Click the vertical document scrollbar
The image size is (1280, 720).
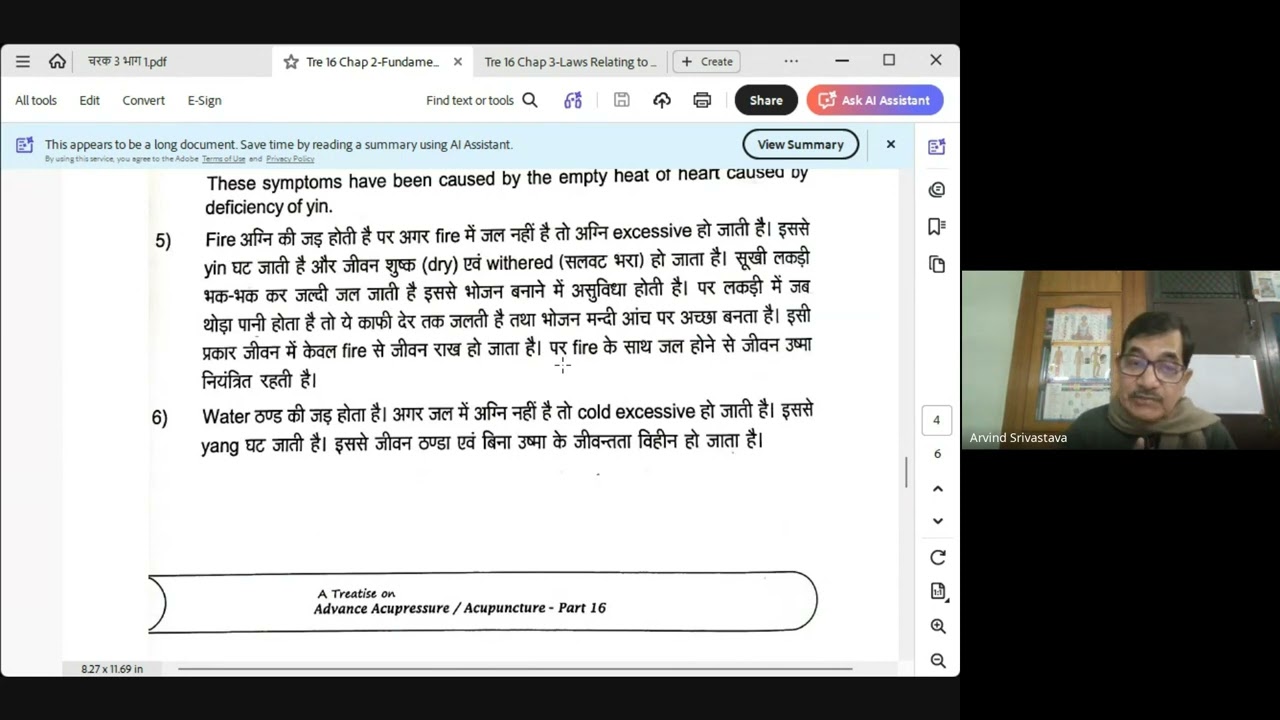pyautogui.click(x=907, y=472)
